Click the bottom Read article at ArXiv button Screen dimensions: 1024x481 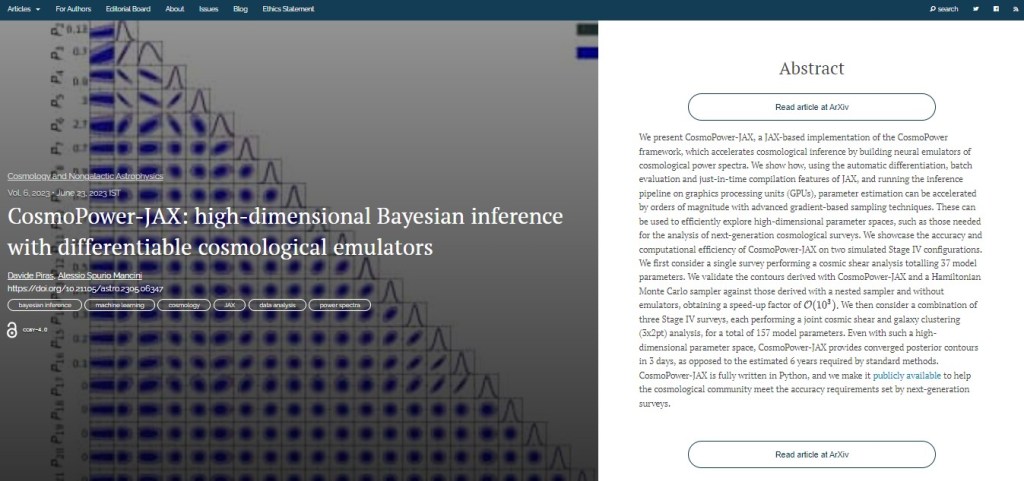(811, 455)
